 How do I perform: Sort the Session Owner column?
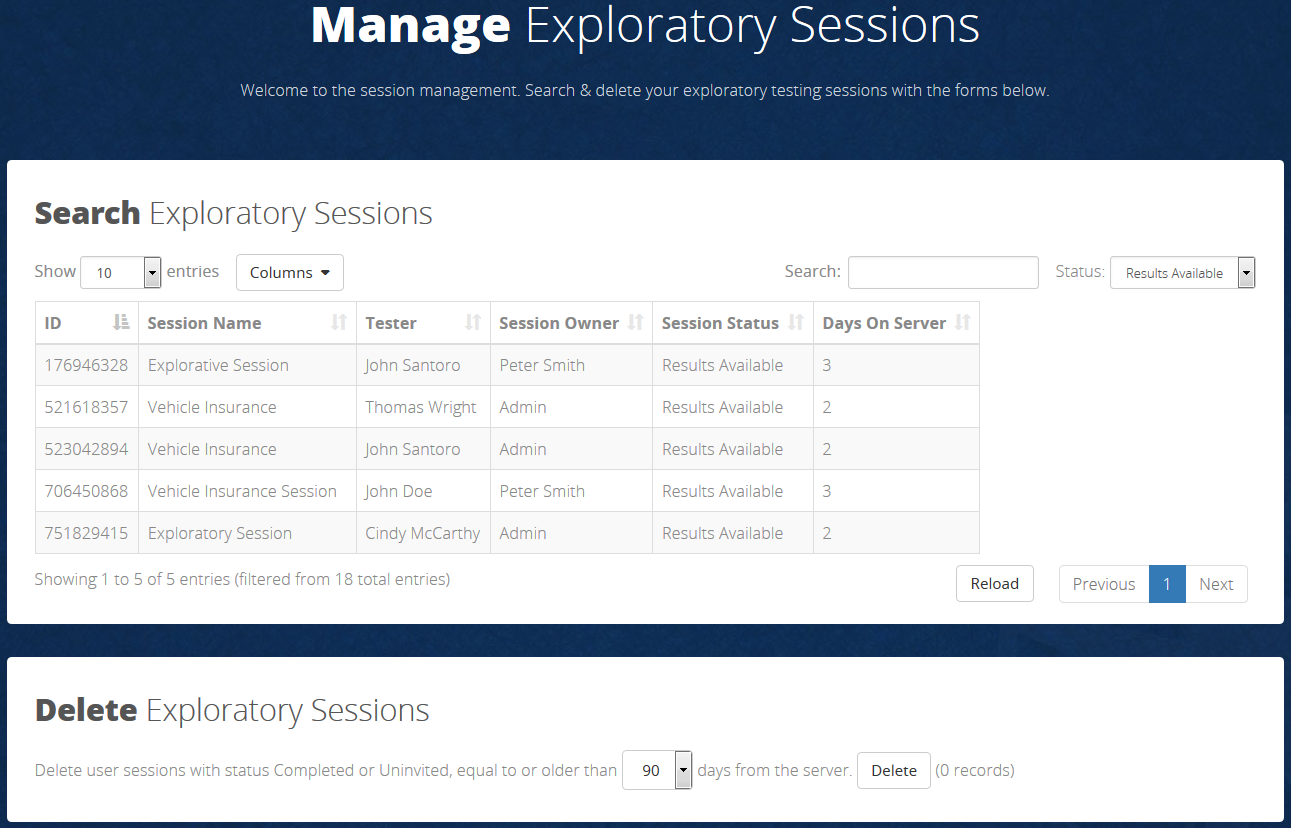[570, 322]
